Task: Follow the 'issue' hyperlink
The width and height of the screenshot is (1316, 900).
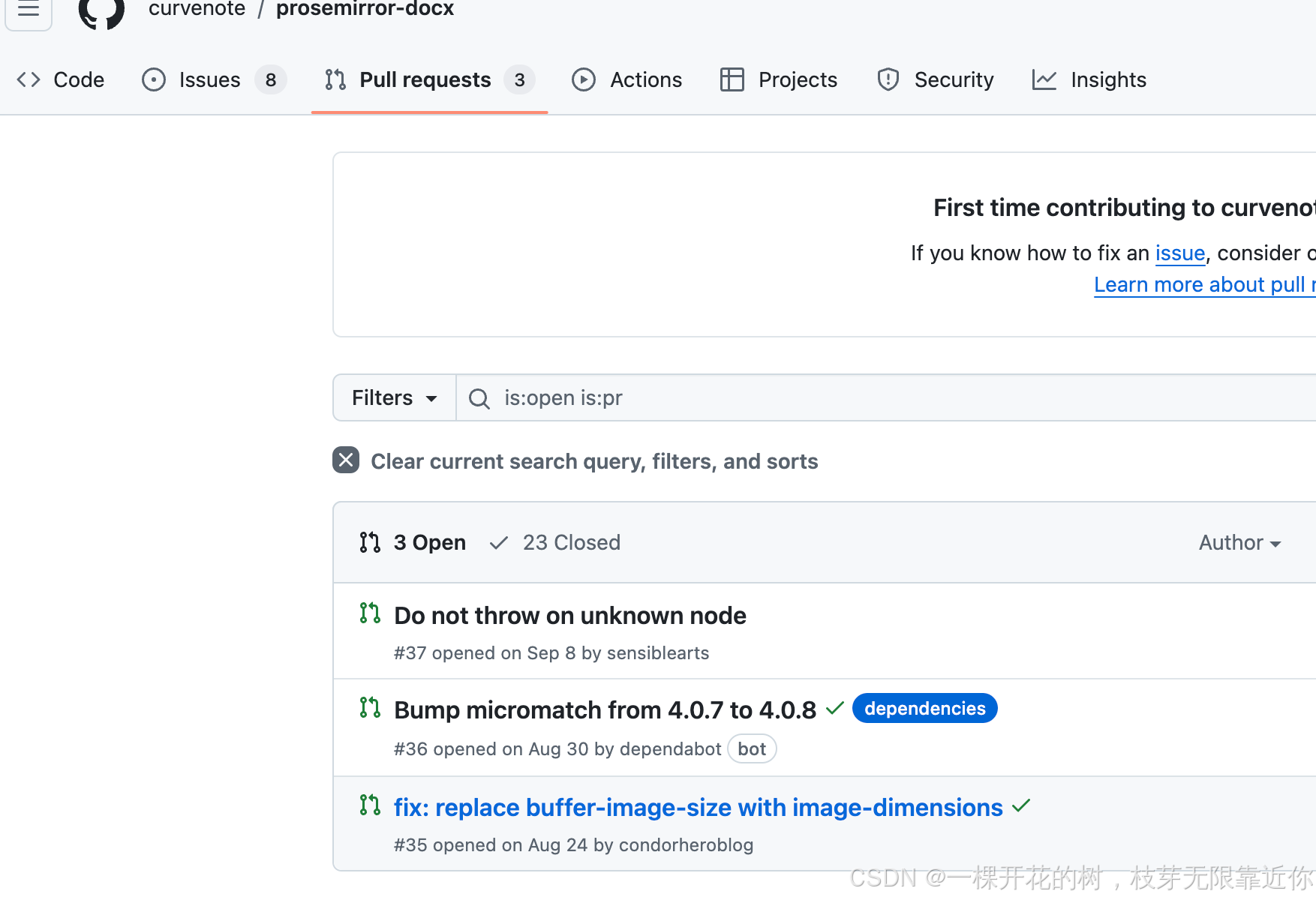Action: tap(1180, 253)
